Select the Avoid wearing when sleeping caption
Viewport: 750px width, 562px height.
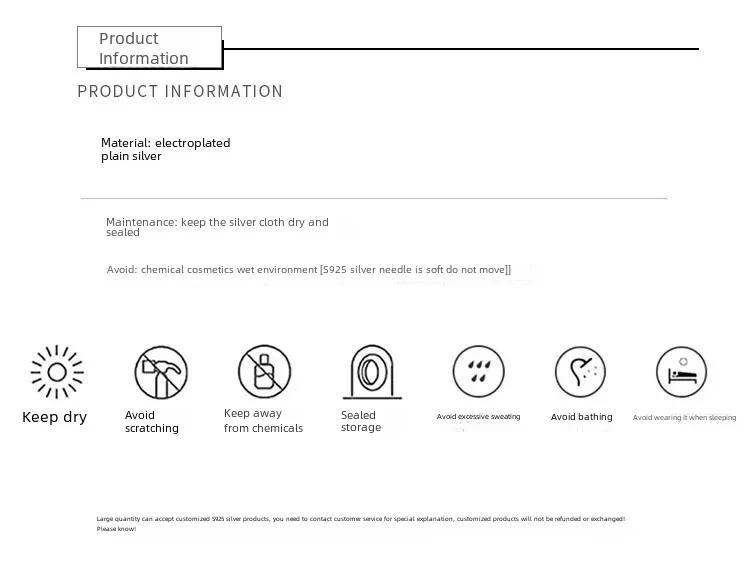[x=684, y=418]
